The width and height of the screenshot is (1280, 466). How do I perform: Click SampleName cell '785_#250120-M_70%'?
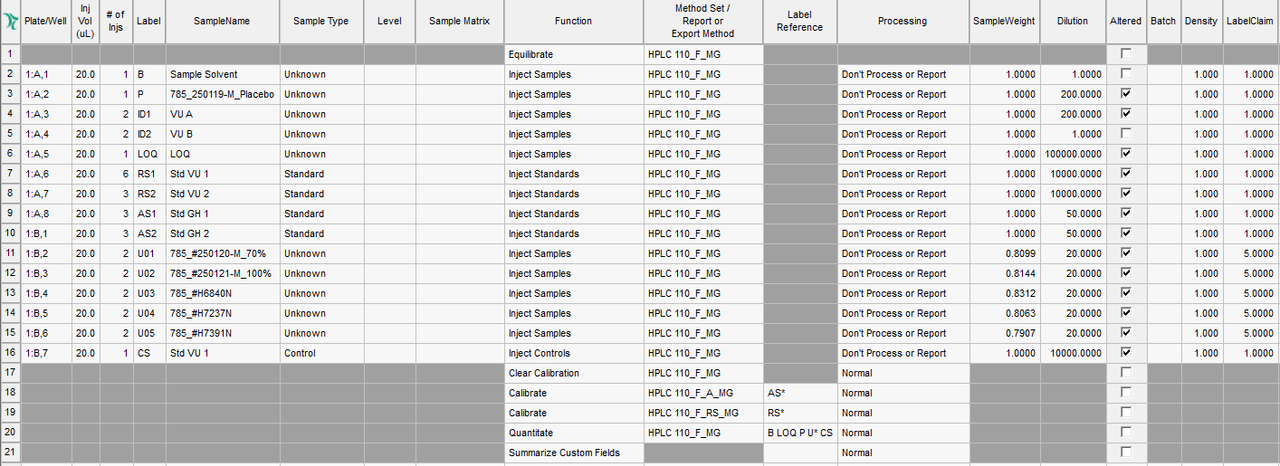tap(223, 254)
